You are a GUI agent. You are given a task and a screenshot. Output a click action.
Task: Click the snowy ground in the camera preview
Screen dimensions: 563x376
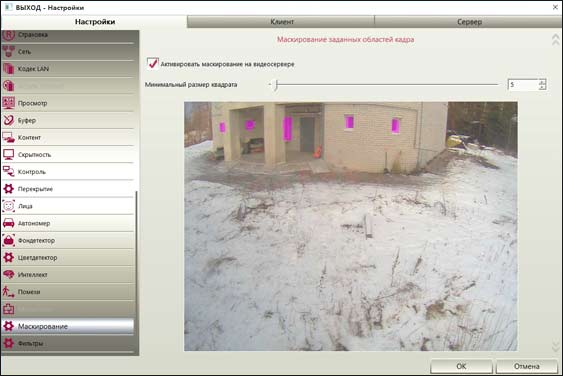click(x=350, y=266)
